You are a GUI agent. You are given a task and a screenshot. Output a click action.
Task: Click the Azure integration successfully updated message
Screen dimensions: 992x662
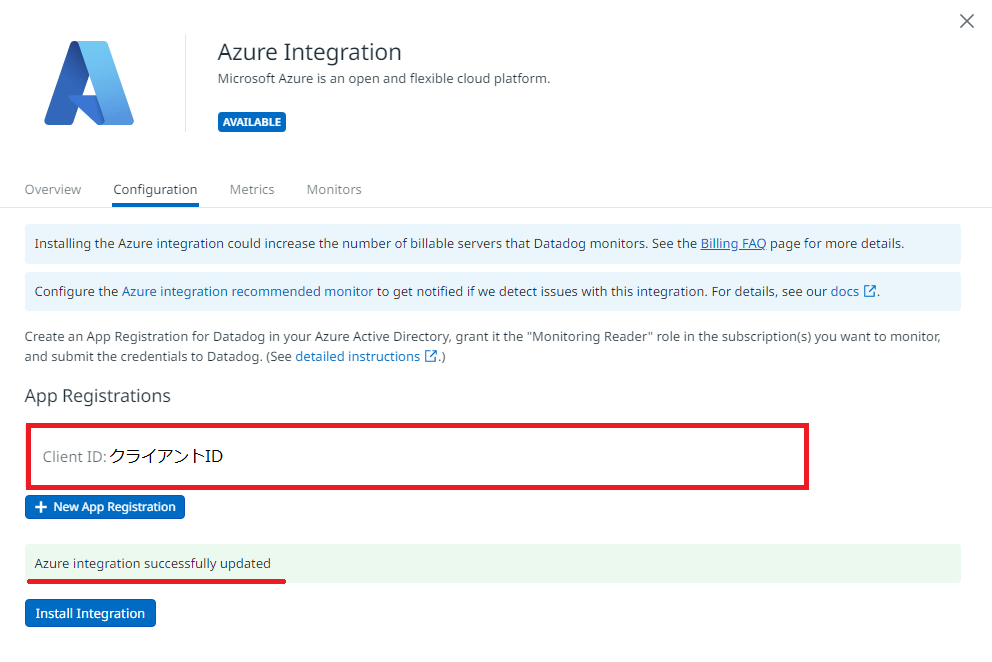click(x=152, y=563)
